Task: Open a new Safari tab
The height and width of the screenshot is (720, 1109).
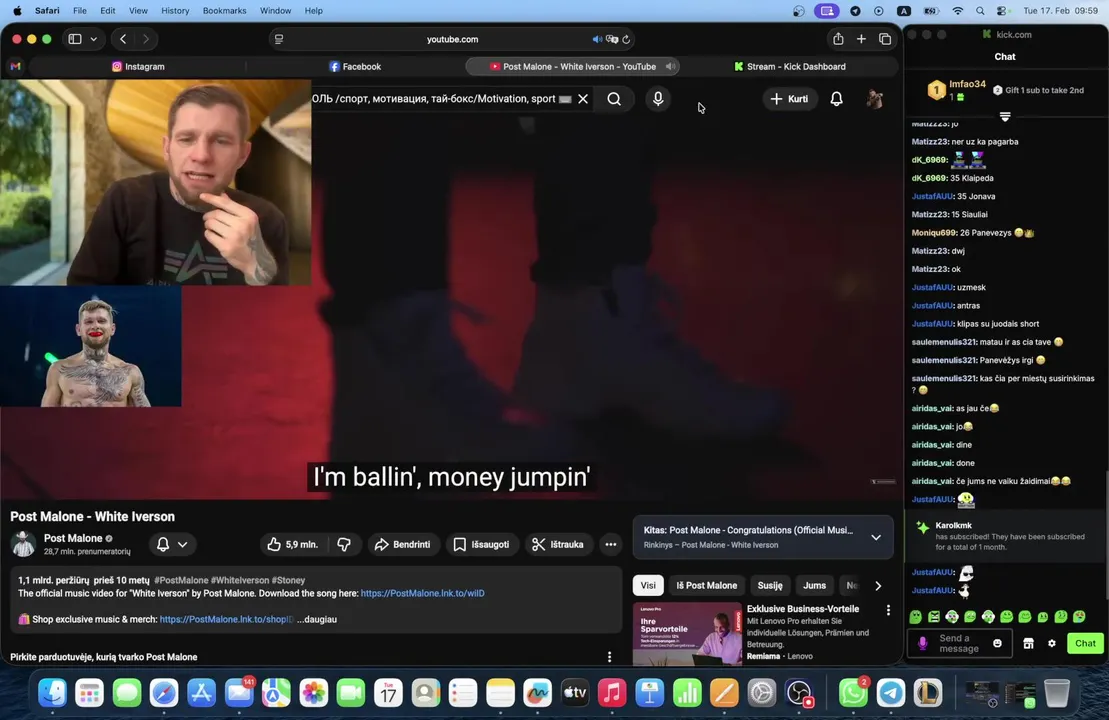Action: click(x=861, y=39)
